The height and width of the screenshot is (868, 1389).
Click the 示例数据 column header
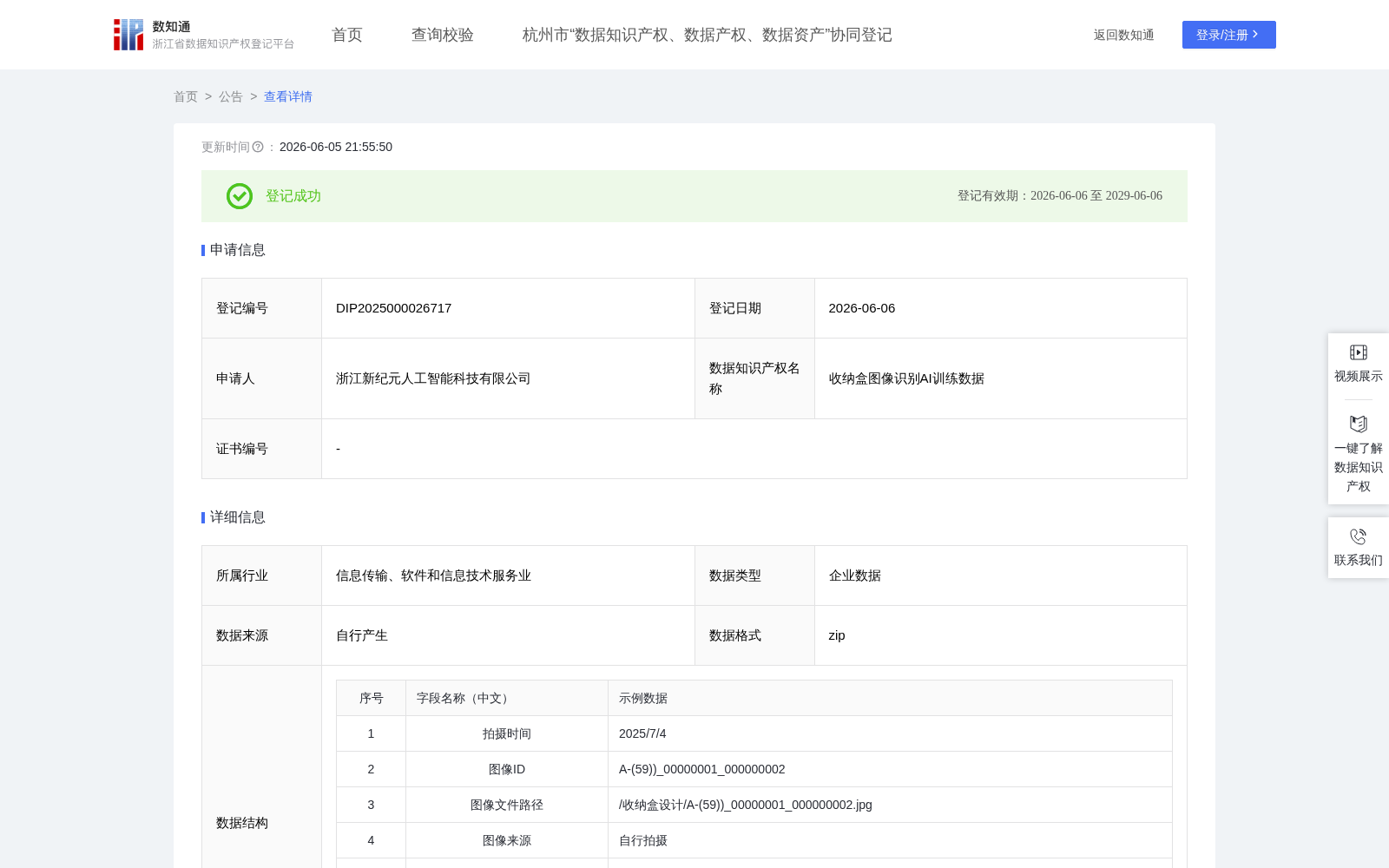point(891,698)
